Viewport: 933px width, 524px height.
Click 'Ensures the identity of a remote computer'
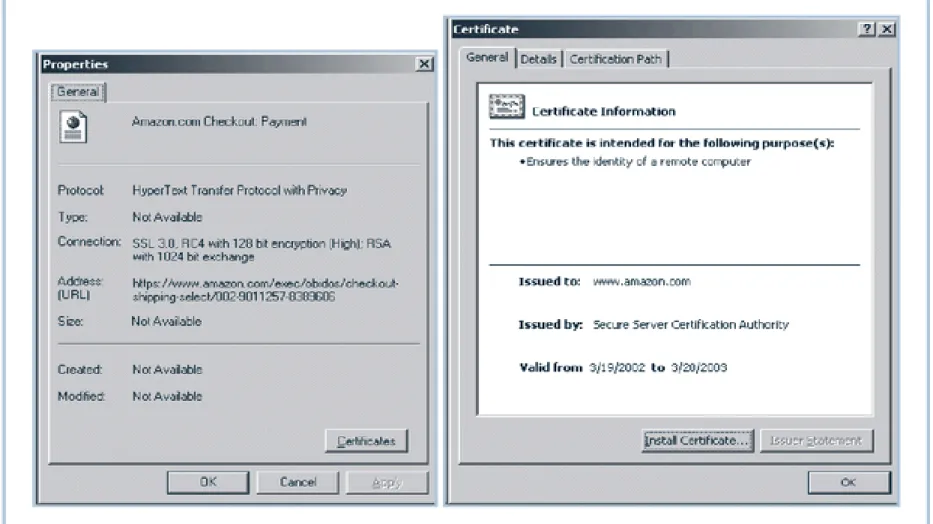click(x=638, y=162)
